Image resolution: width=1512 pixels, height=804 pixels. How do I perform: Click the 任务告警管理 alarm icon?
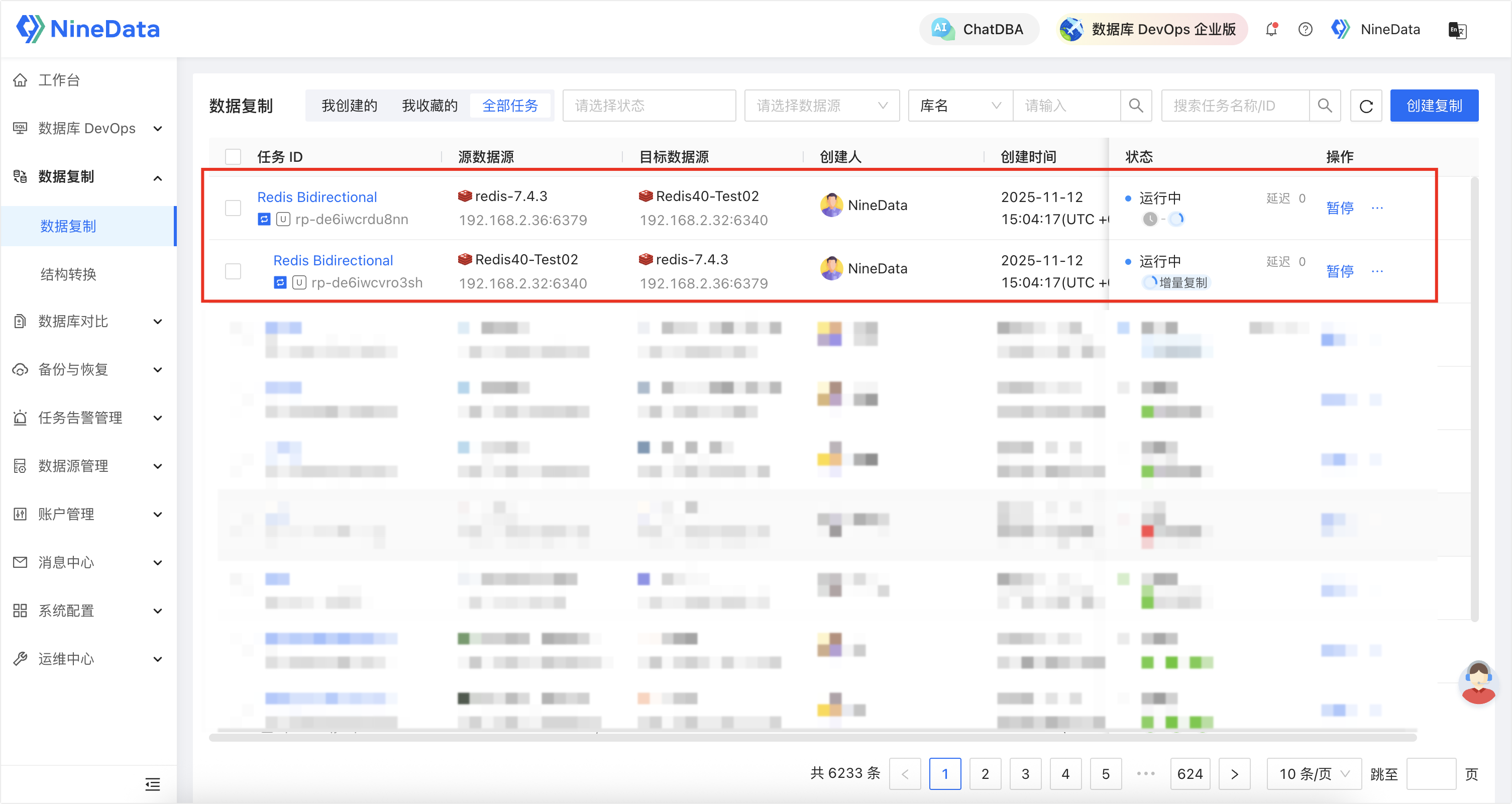20,418
